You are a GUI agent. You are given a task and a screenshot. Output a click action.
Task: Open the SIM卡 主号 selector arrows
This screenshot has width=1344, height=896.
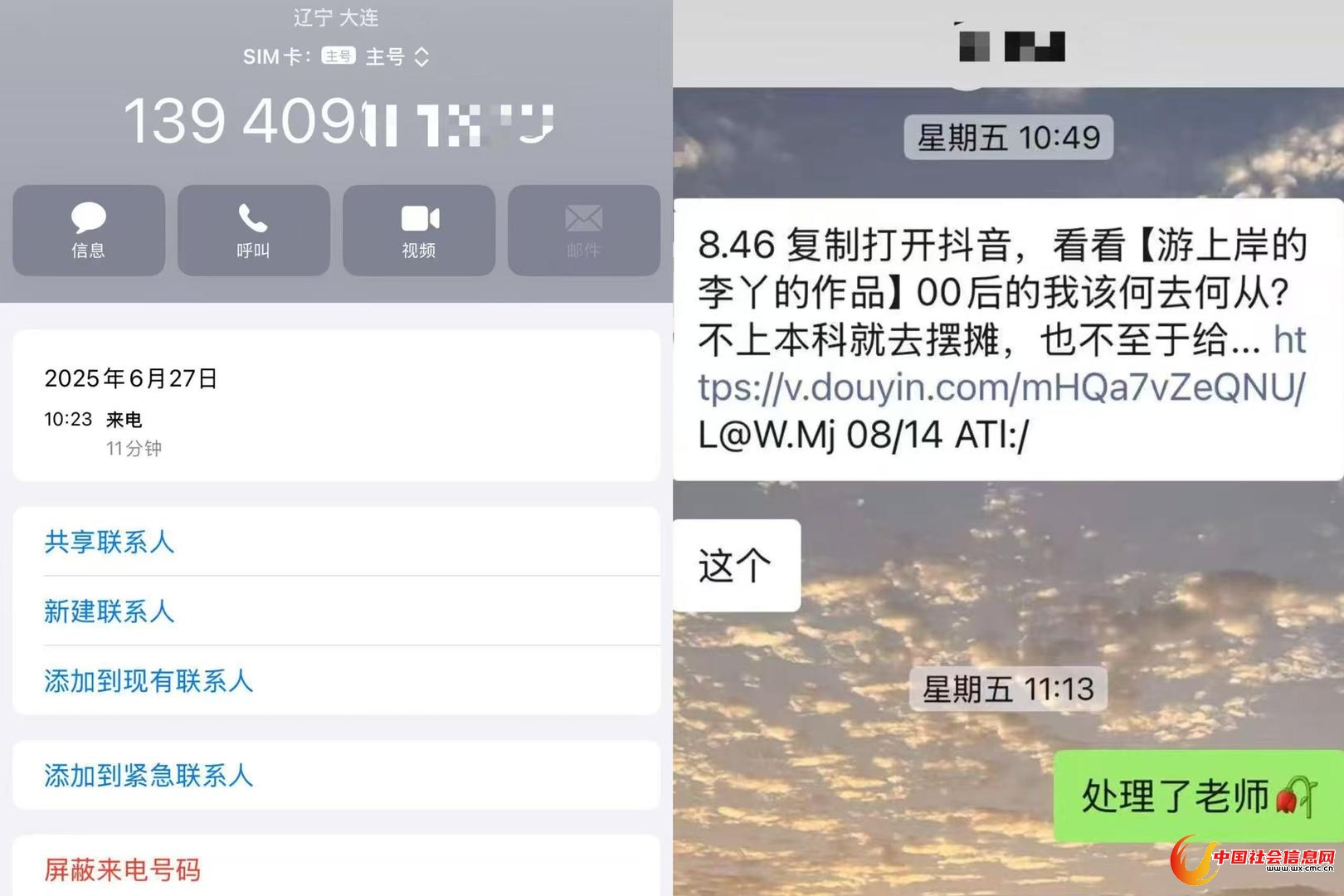coord(421,56)
